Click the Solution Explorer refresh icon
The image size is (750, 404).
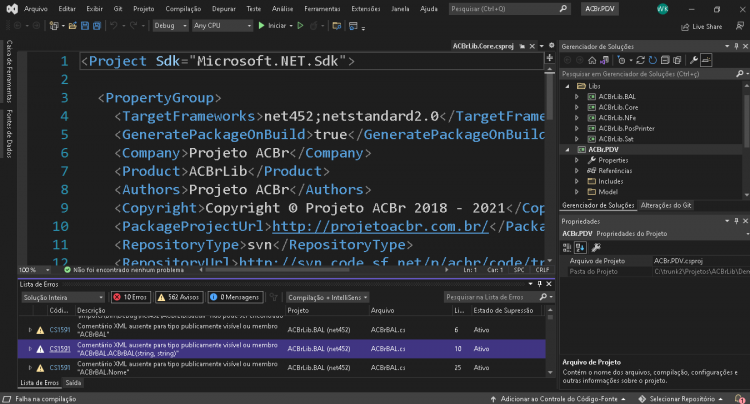tap(652, 60)
